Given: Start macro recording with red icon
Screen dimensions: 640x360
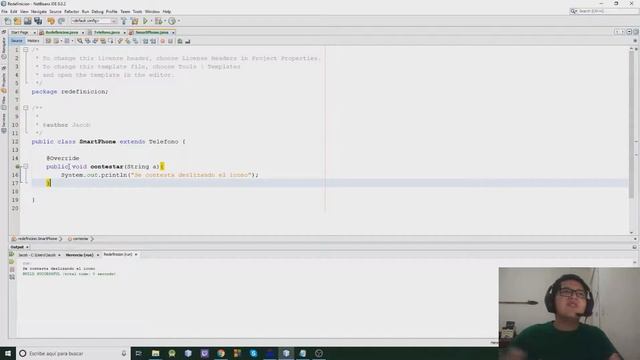Looking at the screenshot, I should click(162, 41).
